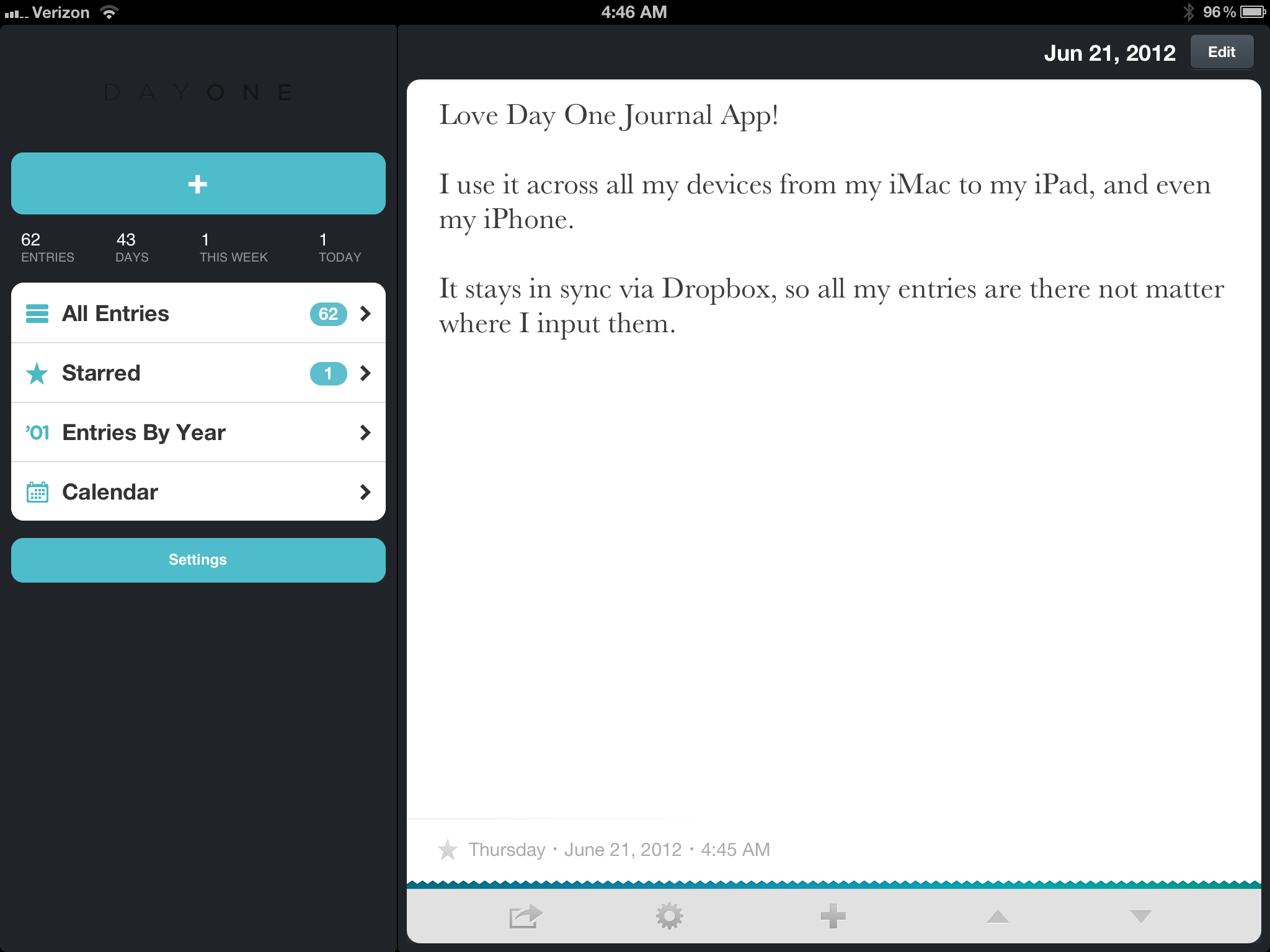Screen dimensions: 1270x952
Task: Tap the 62 badge on All Entries
Action: point(328,314)
